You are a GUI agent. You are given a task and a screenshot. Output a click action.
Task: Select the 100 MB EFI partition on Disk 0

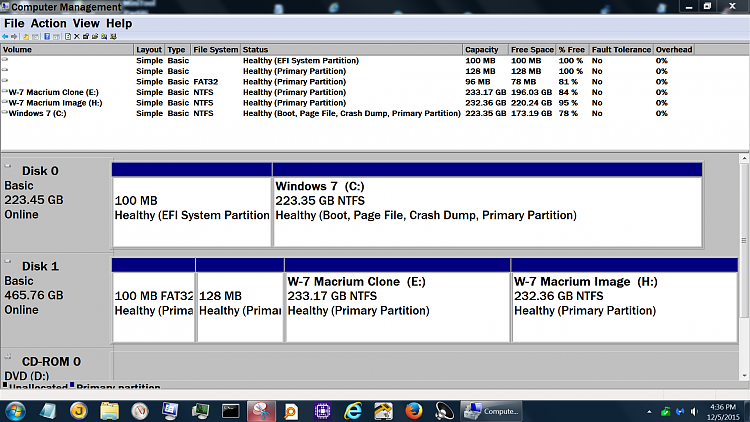(x=192, y=205)
